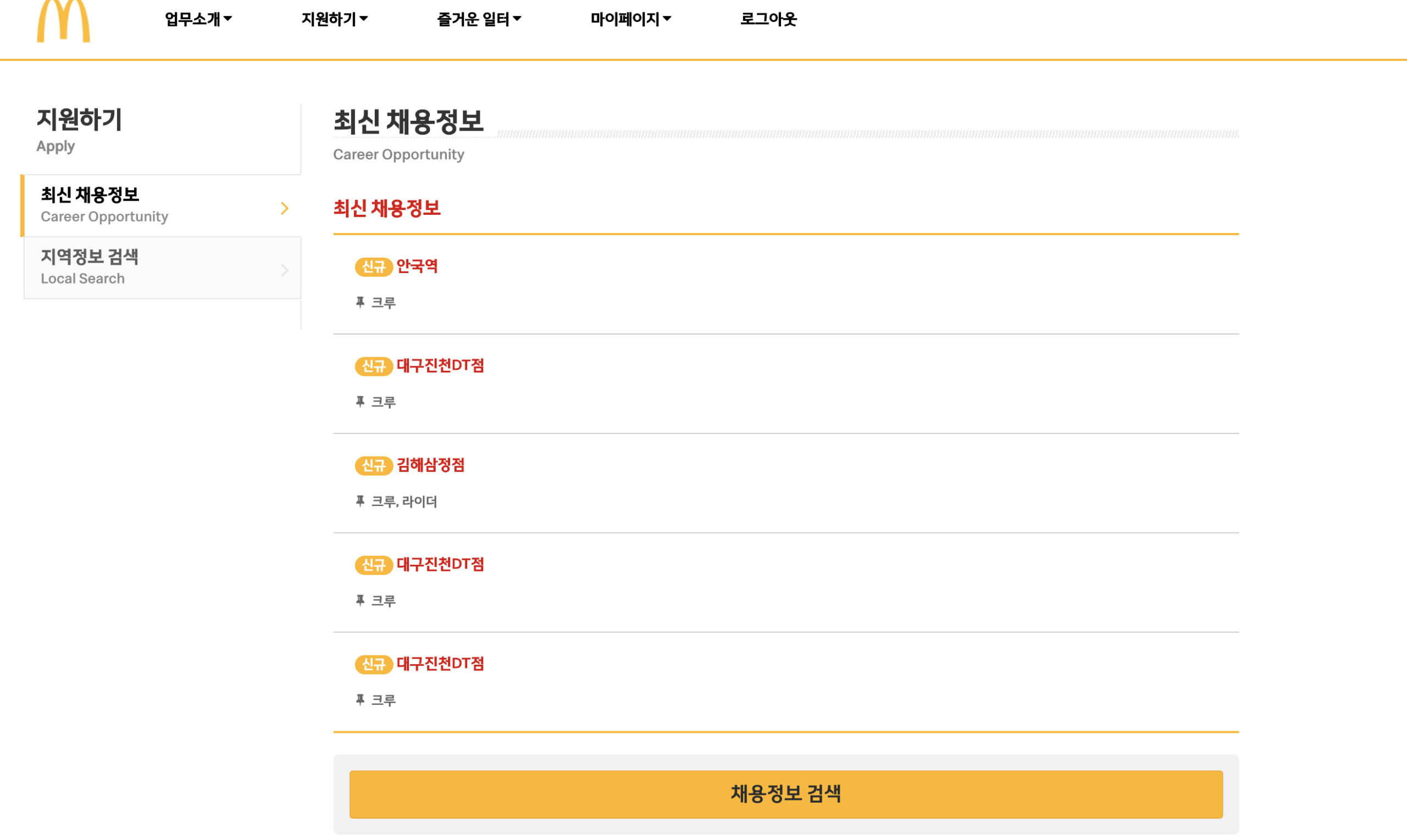Click the 크루 label under the last listing

coord(383,700)
